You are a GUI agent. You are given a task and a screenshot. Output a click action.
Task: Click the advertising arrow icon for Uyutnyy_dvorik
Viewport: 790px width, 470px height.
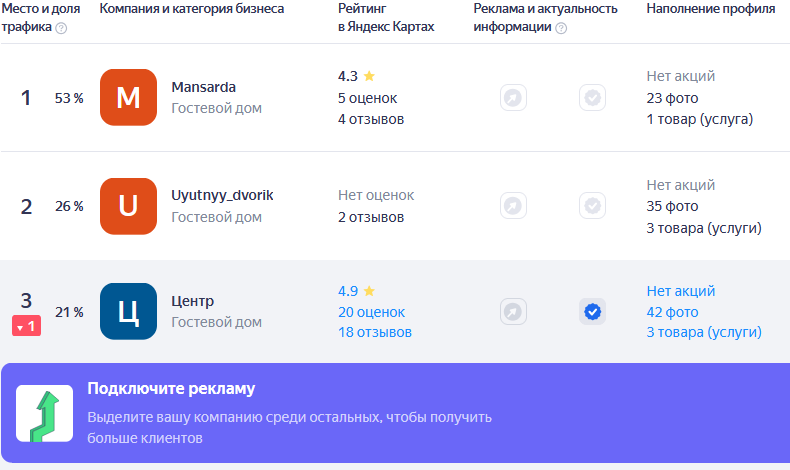pos(513,206)
